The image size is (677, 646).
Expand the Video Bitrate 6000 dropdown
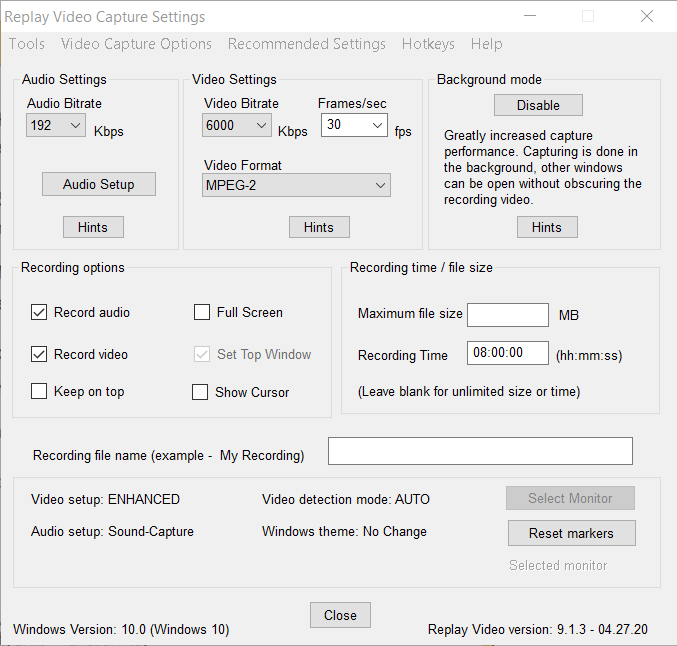pos(237,125)
